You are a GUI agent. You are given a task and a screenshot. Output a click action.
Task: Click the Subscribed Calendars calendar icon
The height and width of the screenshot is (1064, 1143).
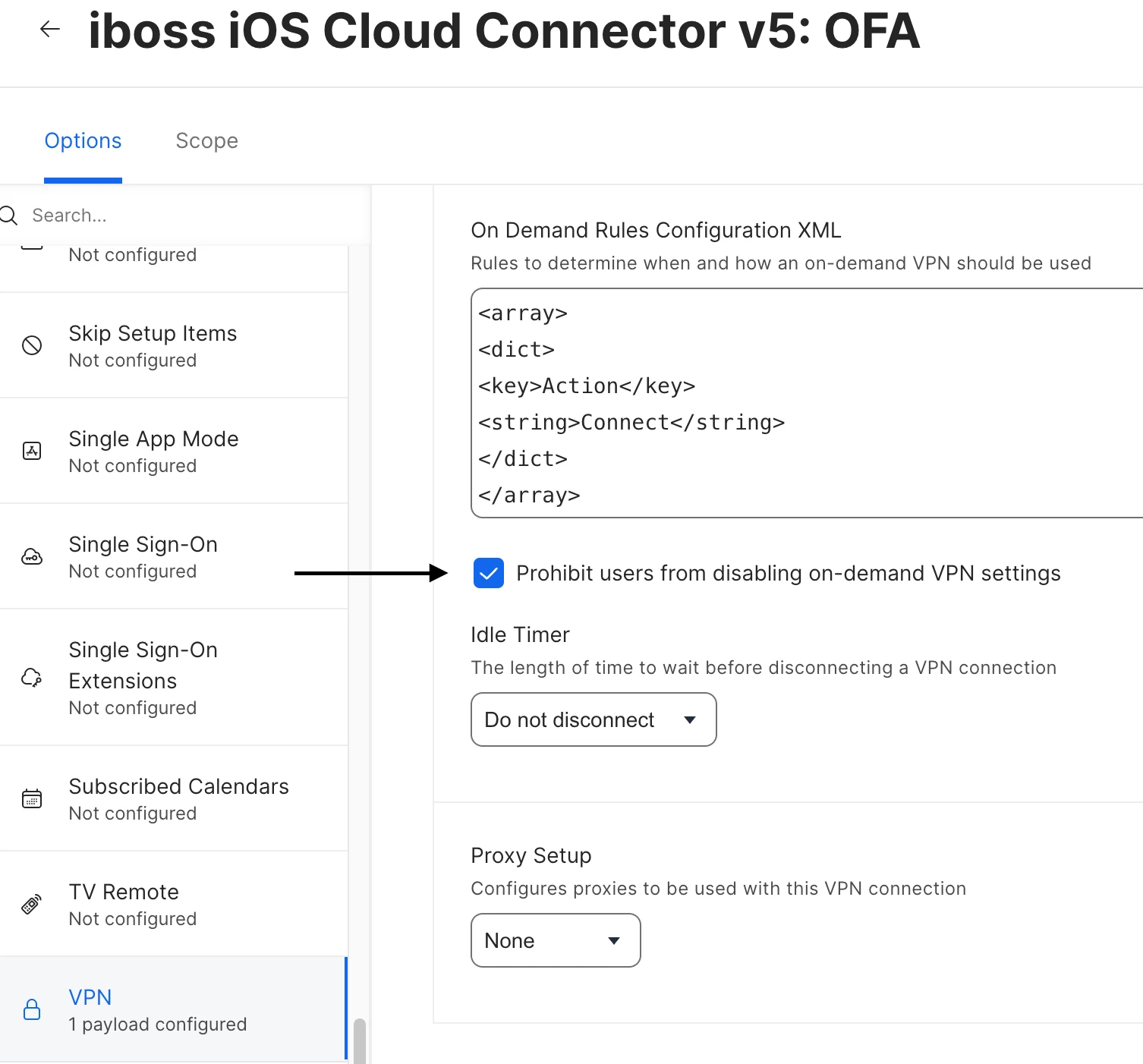tap(32, 798)
